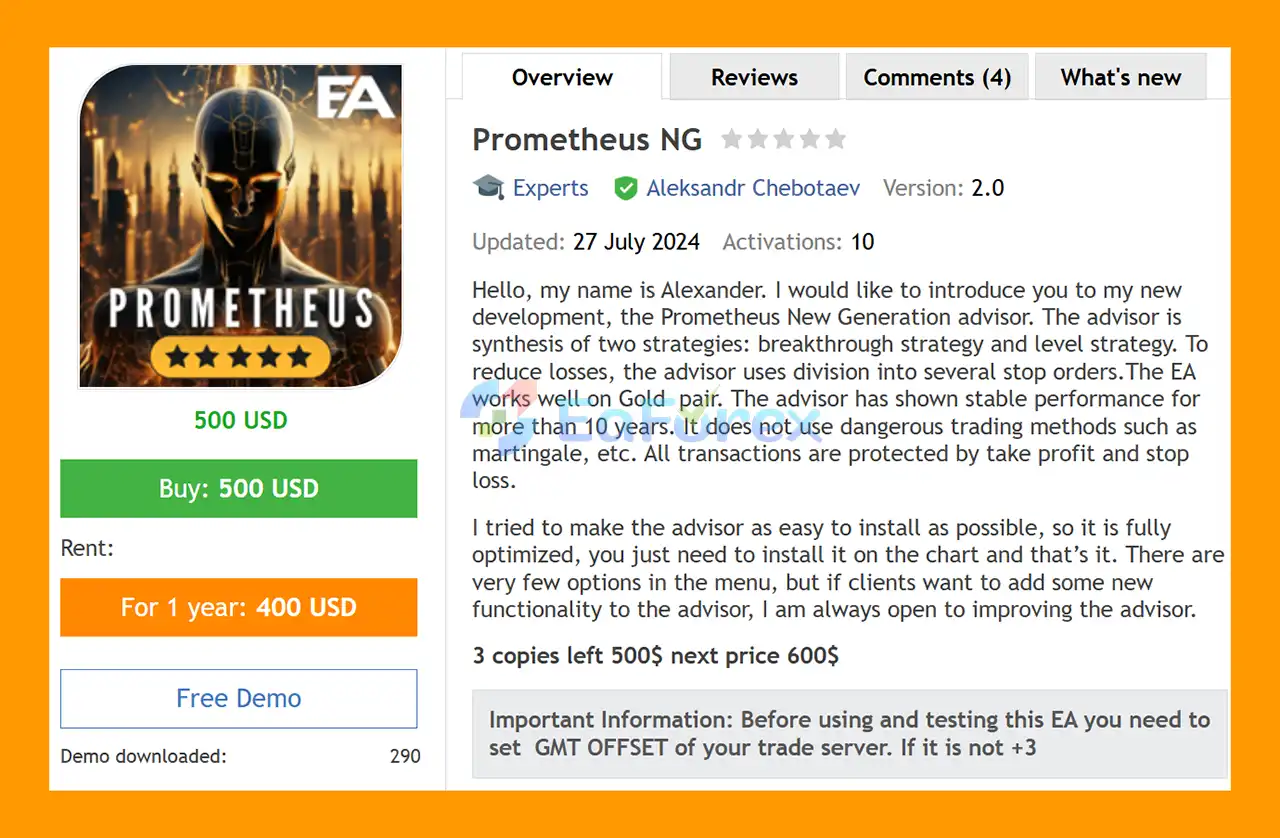Open the Experts category link

(550, 188)
